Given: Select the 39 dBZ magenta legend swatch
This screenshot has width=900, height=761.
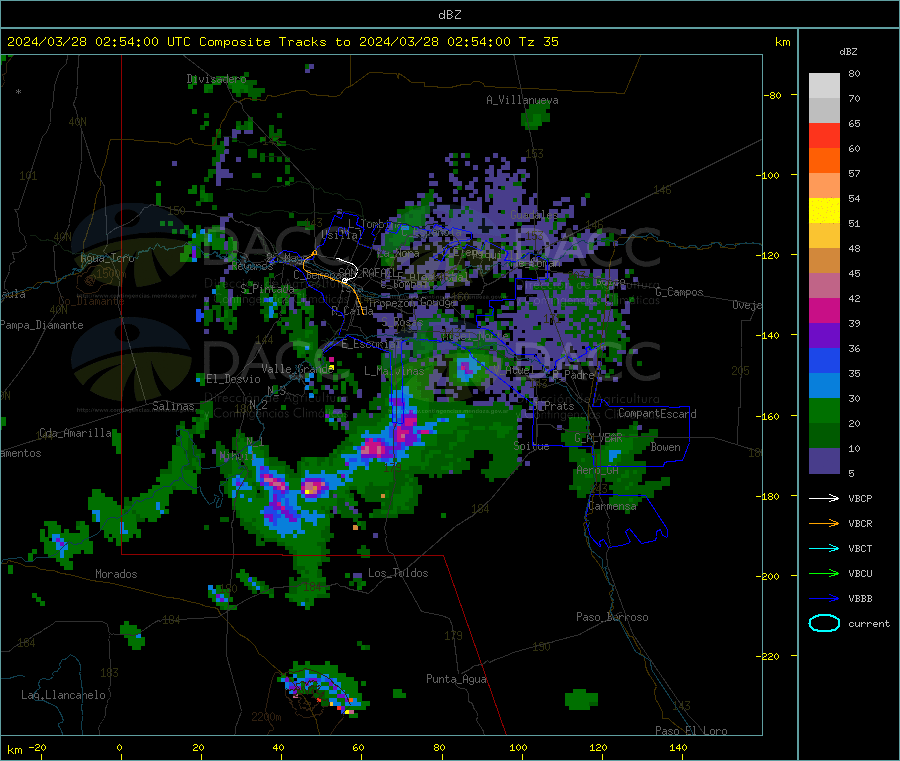Looking at the screenshot, I should pyautogui.click(x=824, y=310).
